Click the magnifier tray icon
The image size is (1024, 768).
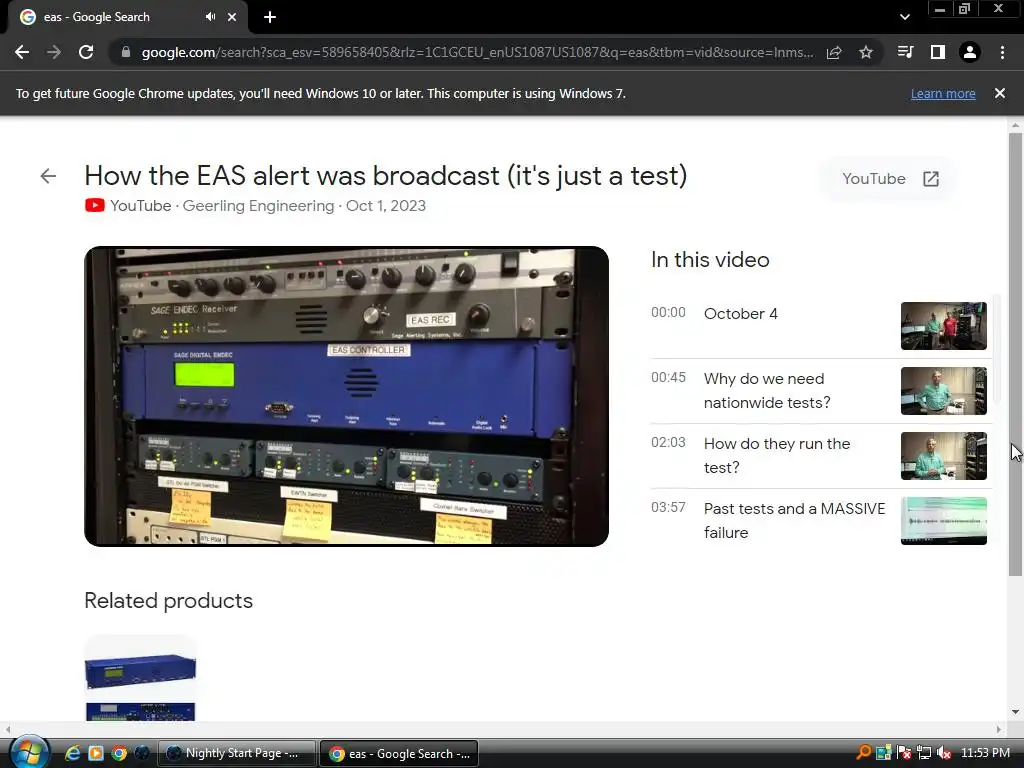point(863,752)
